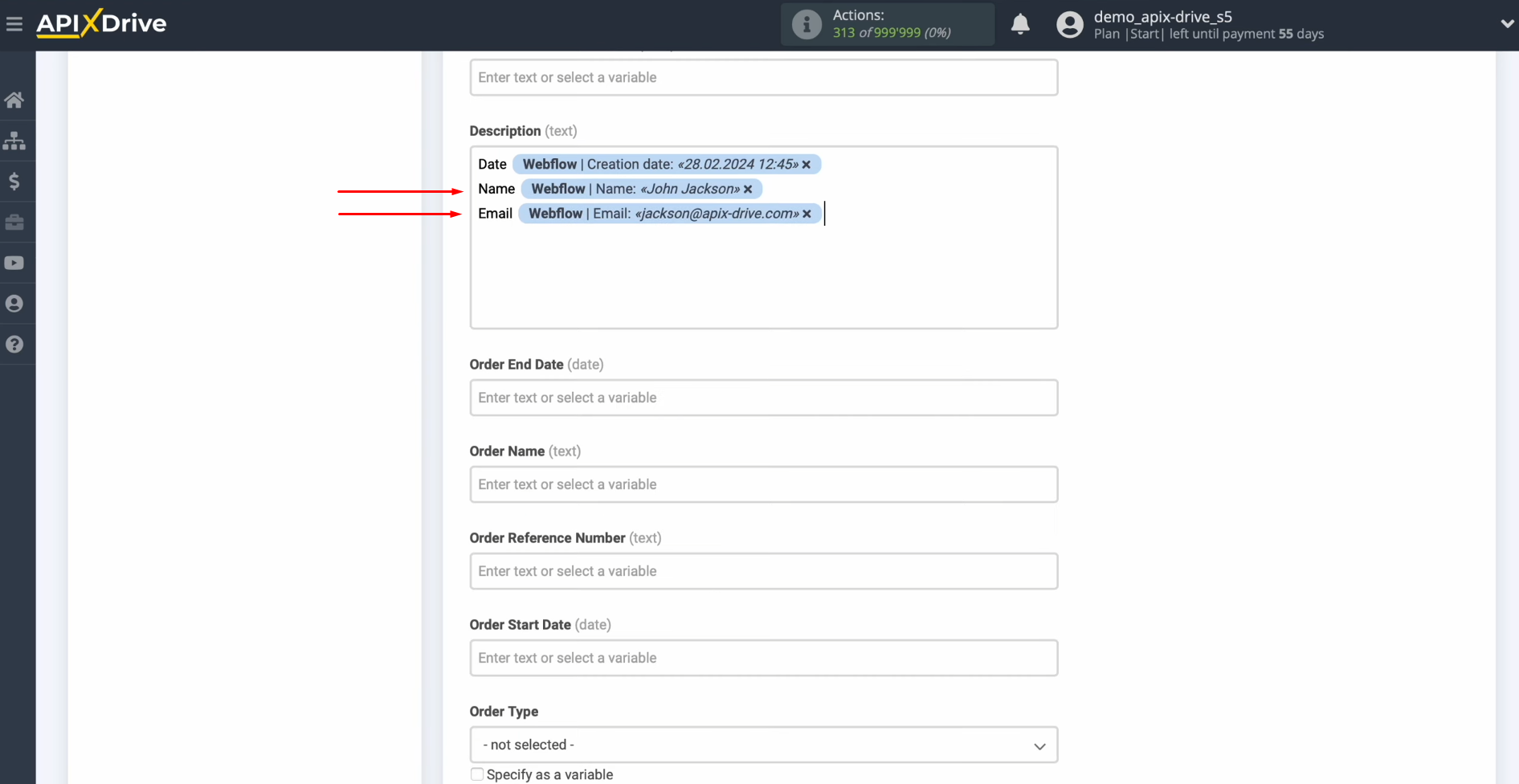The image size is (1519, 784).
Task: Click the ApiXDrive logo
Action: click(x=100, y=23)
